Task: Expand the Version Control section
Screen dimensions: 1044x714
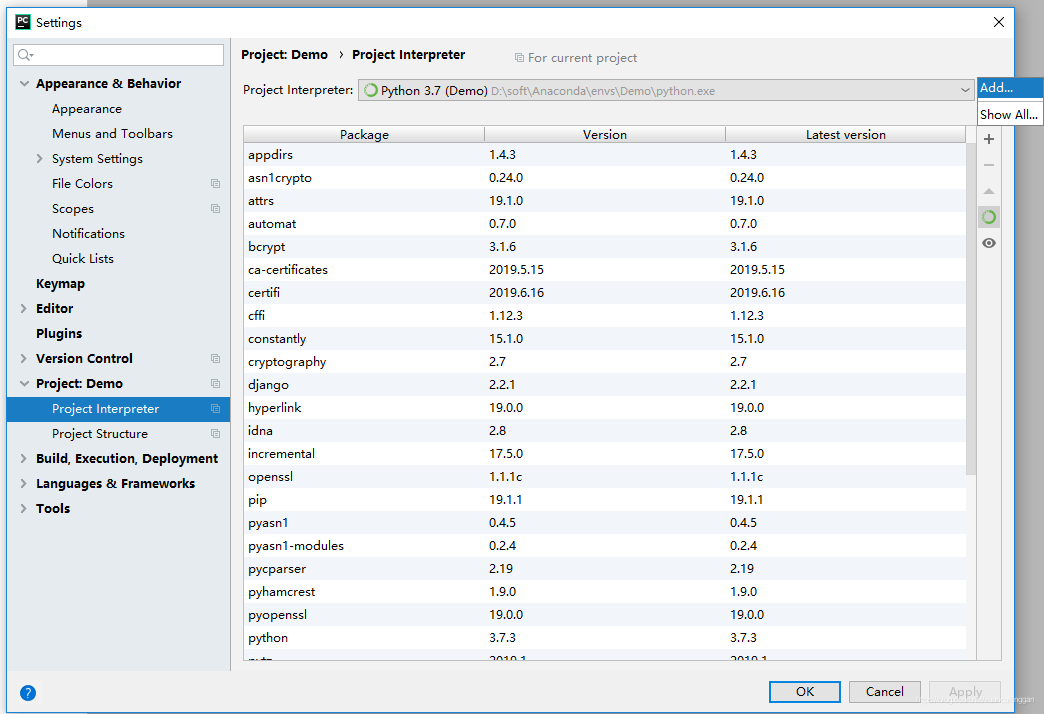Action: tap(23, 358)
